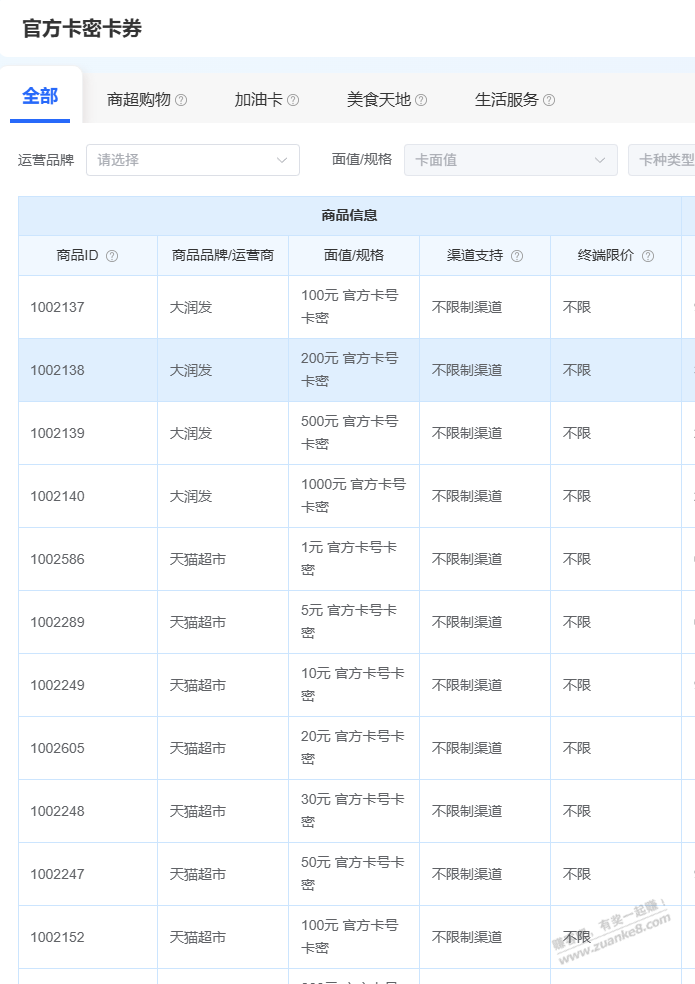The image size is (695, 984).
Task: Click 500元 官方卡号卡密 in row 1002139
Action: [350, 432]
